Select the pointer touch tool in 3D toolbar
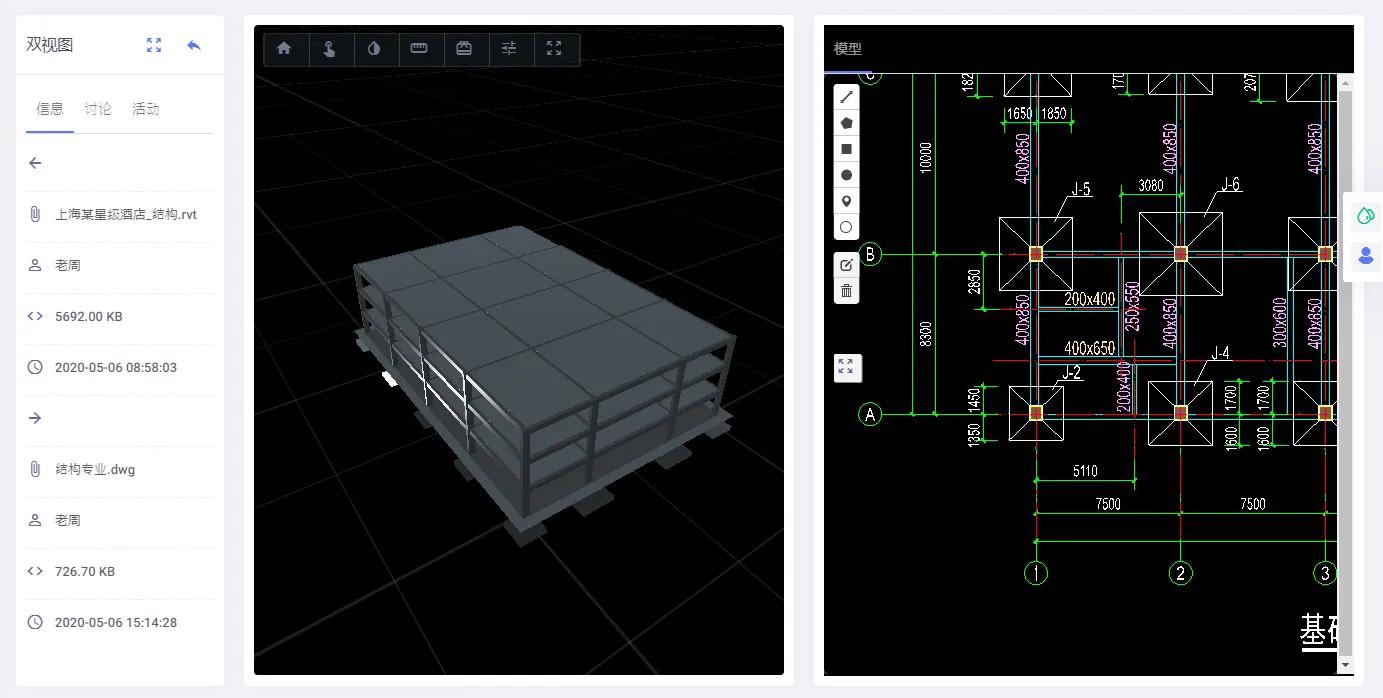The width and height of the screenshot is (1383, 698). tap(329, 48)
